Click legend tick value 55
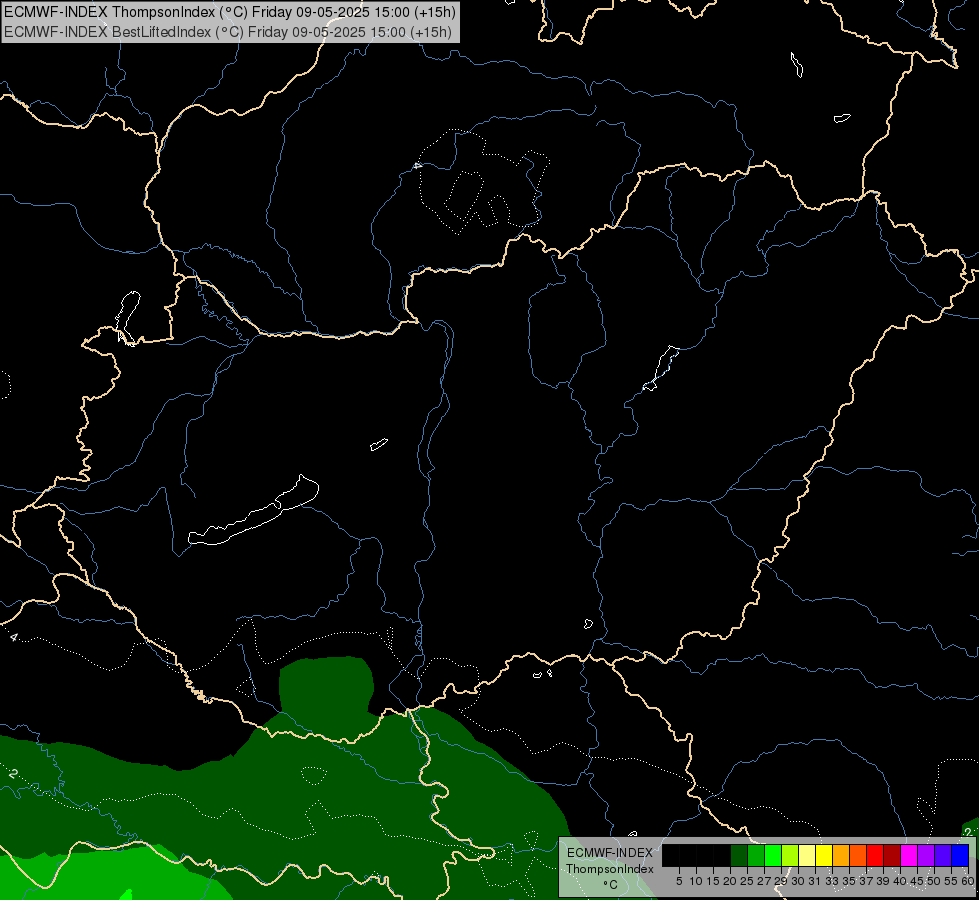Viewport: 979px width, 900px height. point(951,881)
